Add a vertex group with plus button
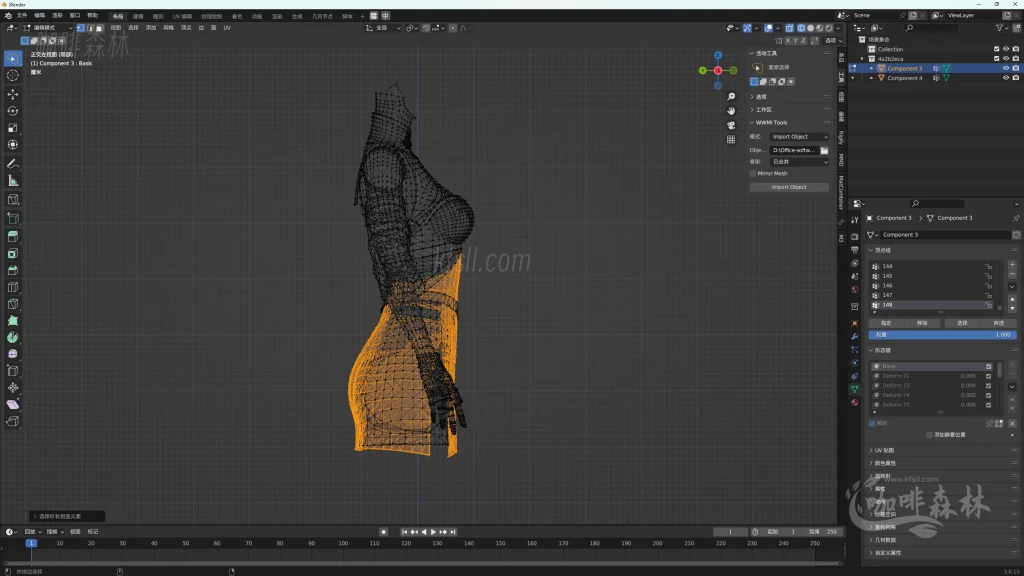This screenshot has width=1024, height=576. point(1012,265)
